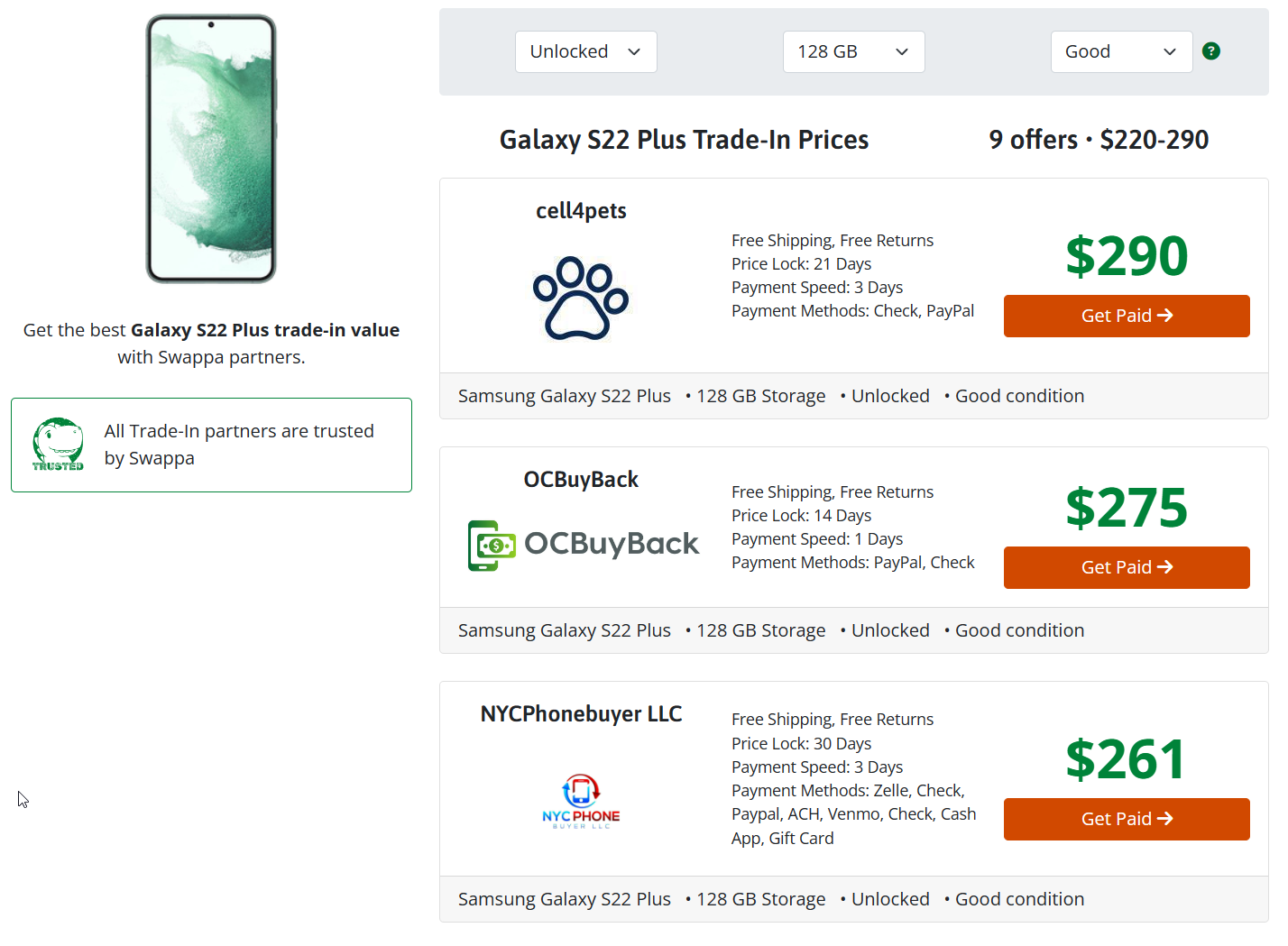Image resolution: width=1288 pixels, height=946 pixels.
Task: Click the Galaxy S22 Plus phone image
Action: [211, 149]
